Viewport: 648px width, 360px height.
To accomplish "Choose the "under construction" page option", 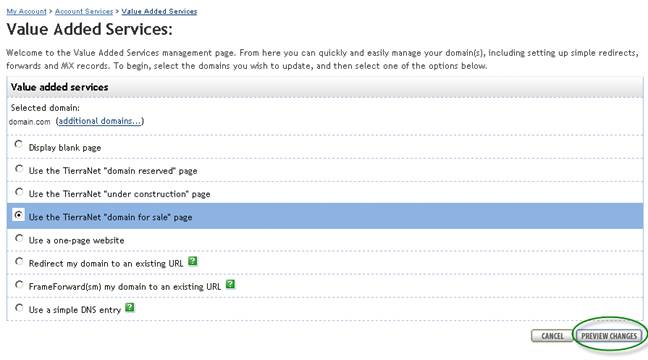I will tap(19, 192).
